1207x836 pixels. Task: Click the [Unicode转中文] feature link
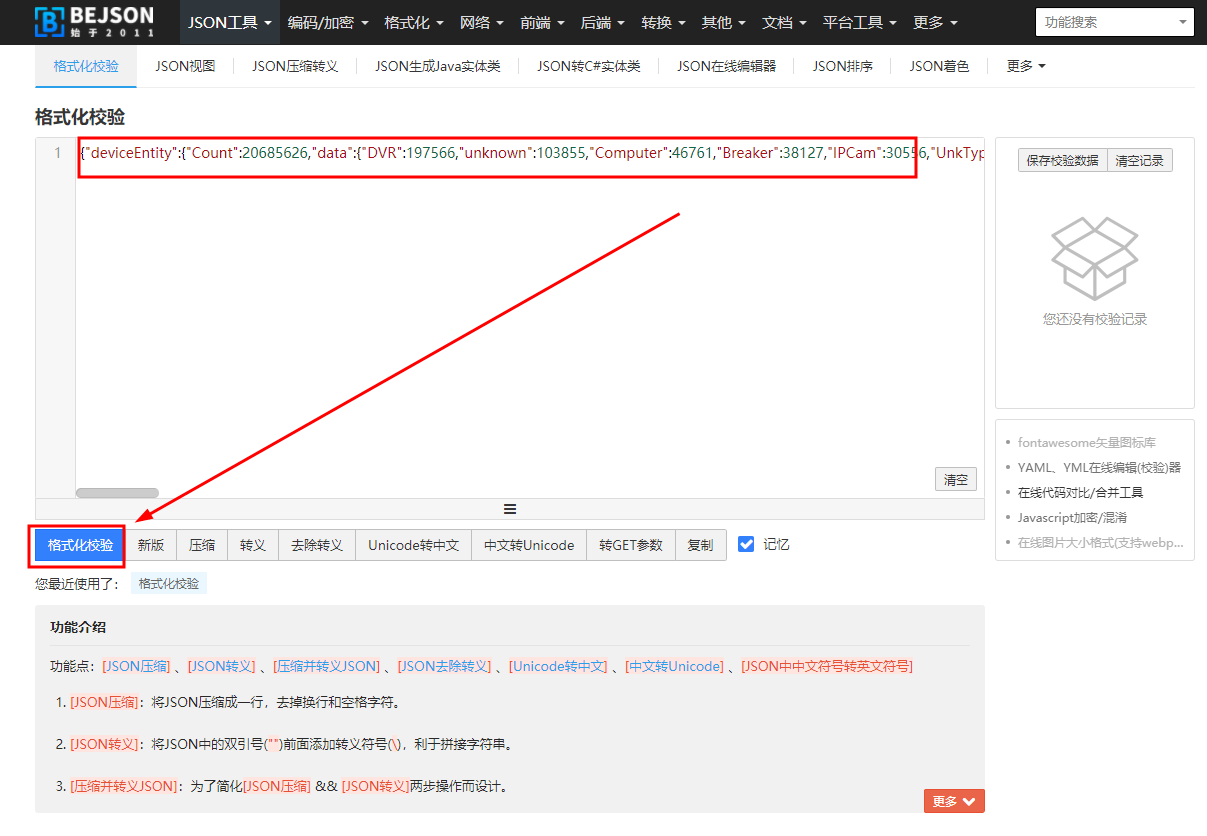[559, 666]
